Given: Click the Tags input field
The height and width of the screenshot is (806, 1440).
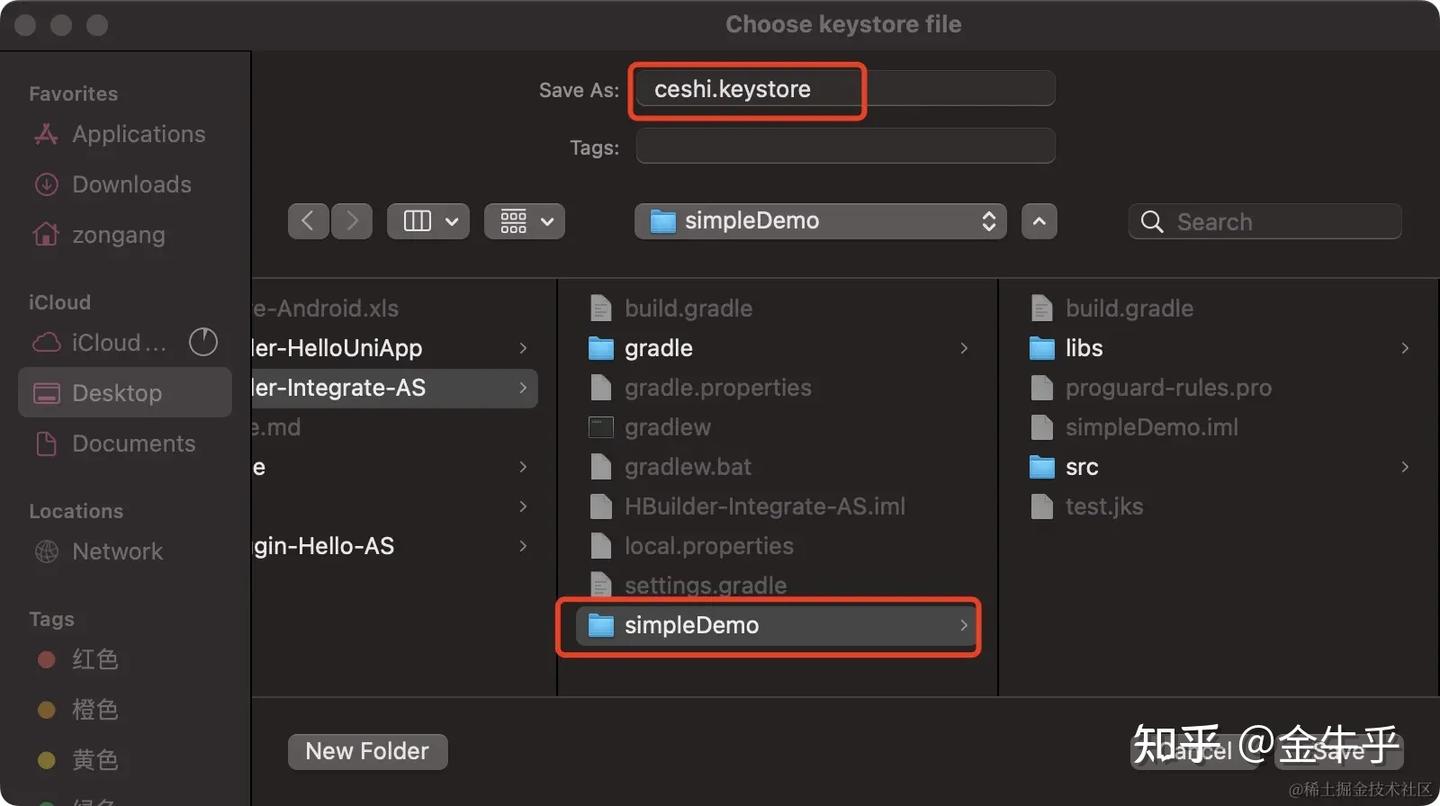Looking at the screenshot, I should point(845,147).
